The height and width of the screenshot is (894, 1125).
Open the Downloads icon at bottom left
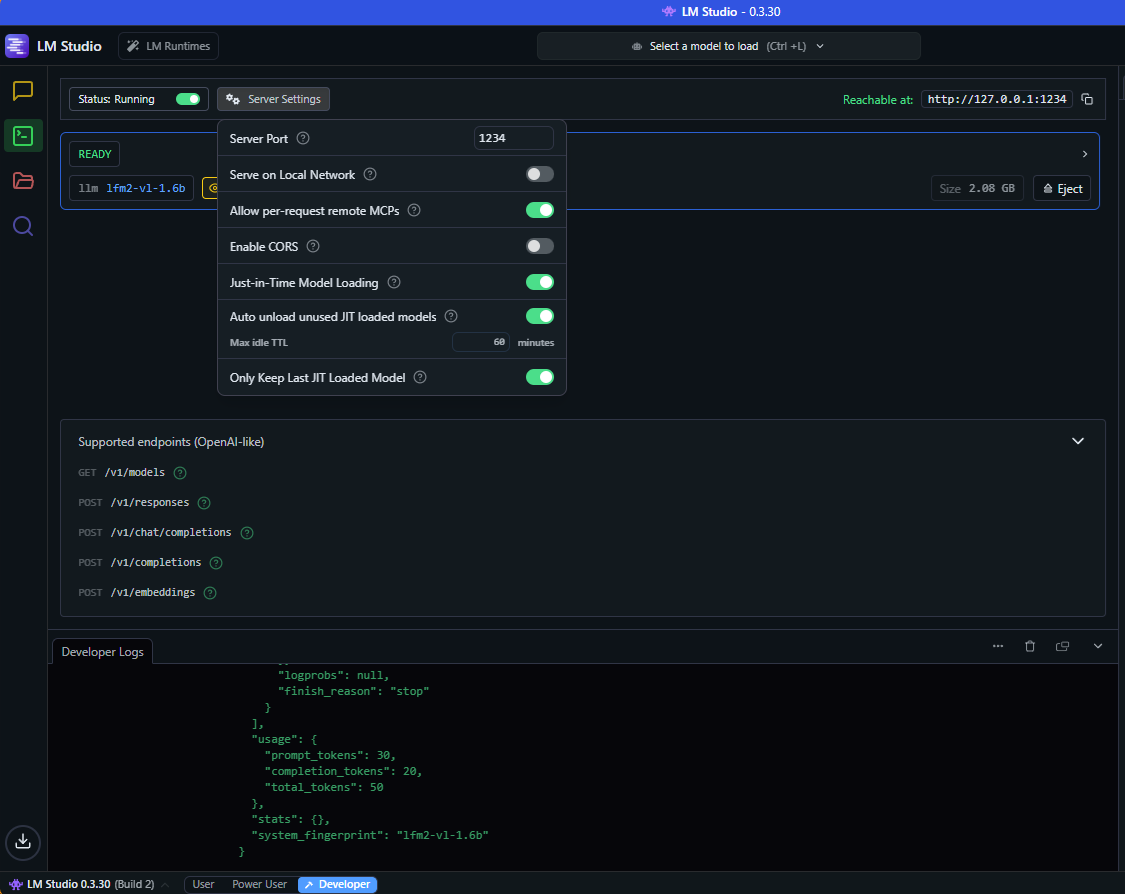point(23,842)
